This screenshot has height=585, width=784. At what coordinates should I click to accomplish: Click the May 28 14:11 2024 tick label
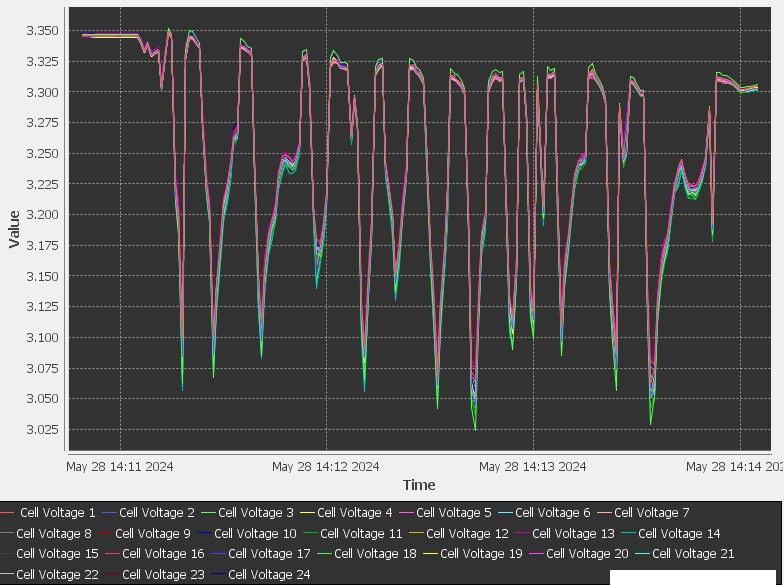(120, 467)
